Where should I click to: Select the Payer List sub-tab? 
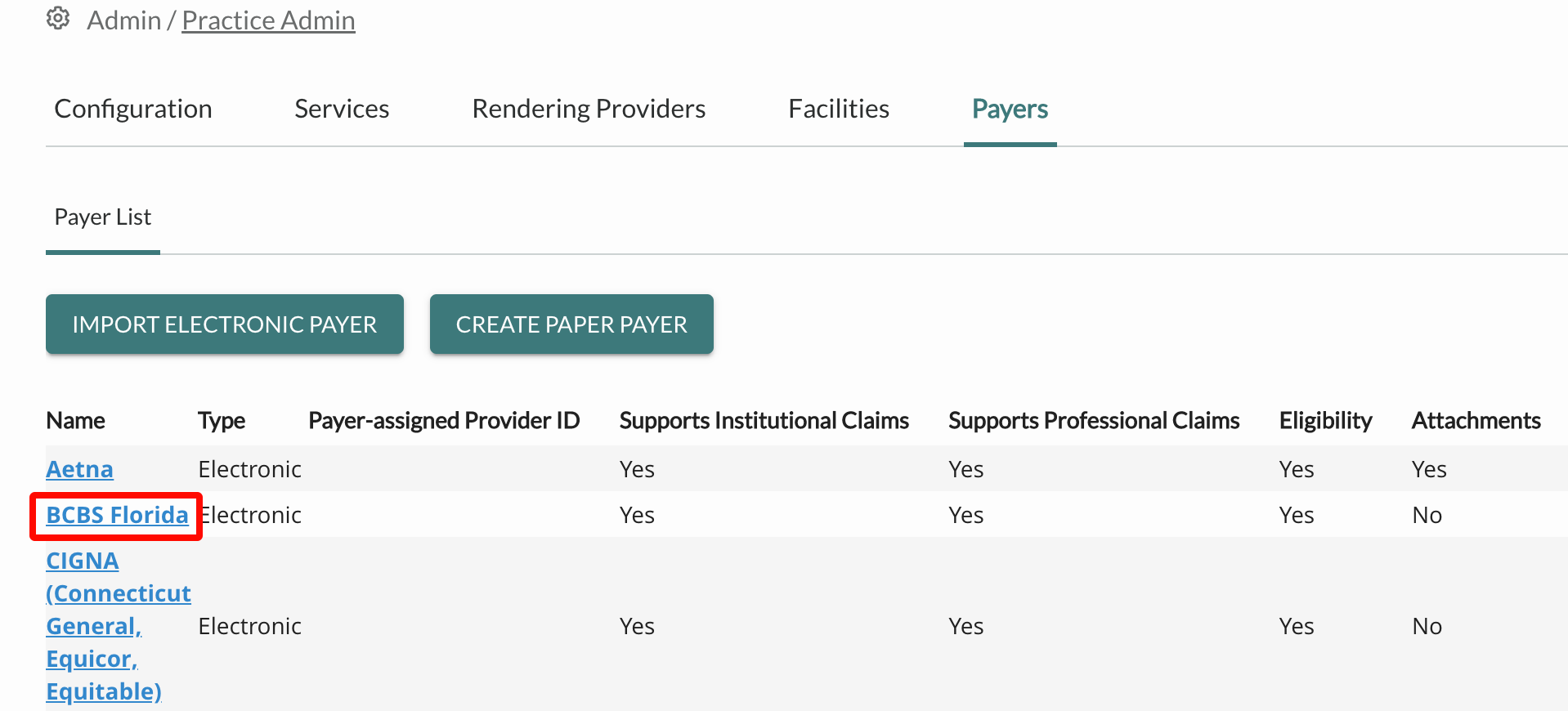[103, 217]
